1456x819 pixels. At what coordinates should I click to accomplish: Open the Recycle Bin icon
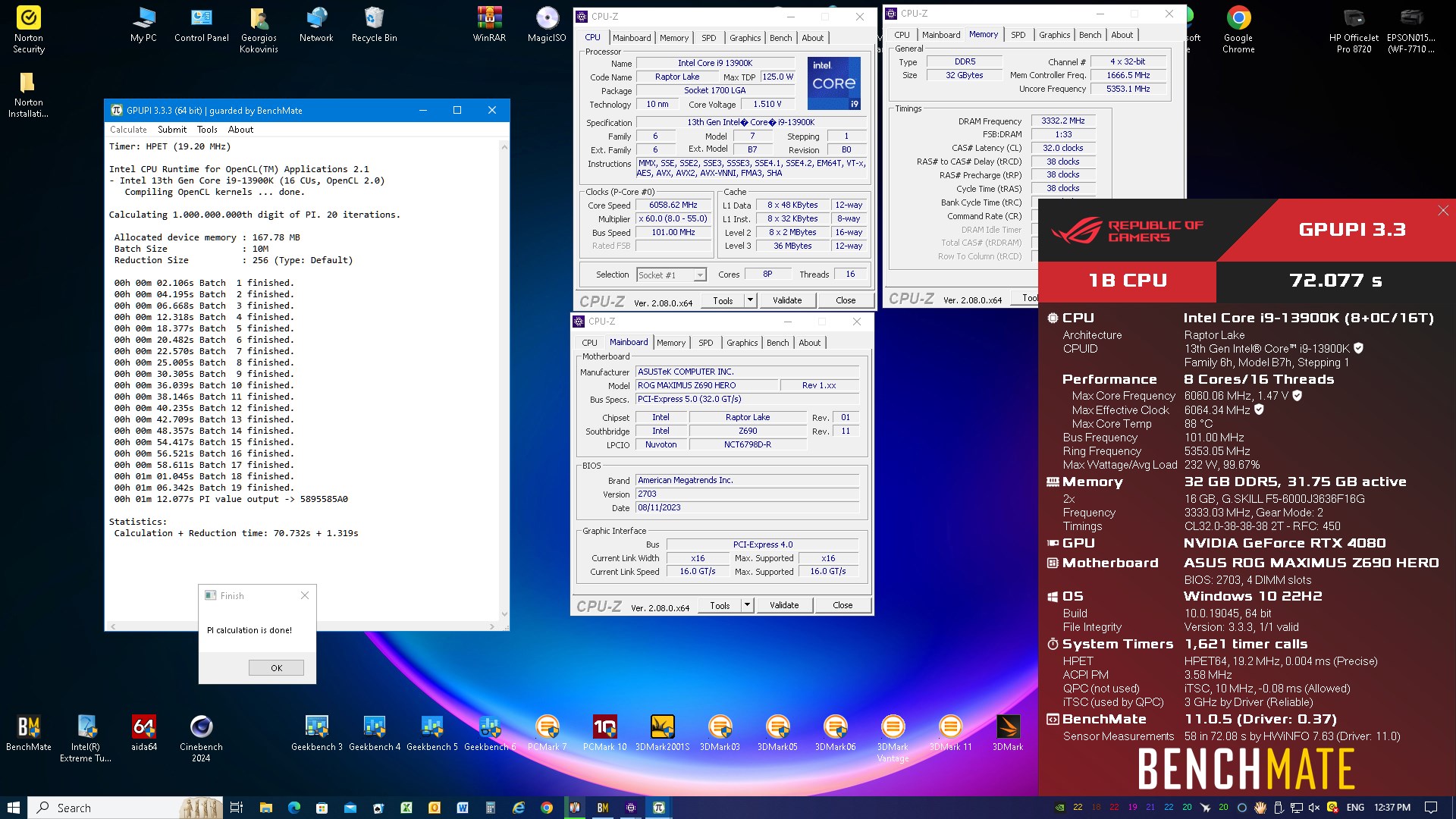pyautogui.click(x=374, y=25)
